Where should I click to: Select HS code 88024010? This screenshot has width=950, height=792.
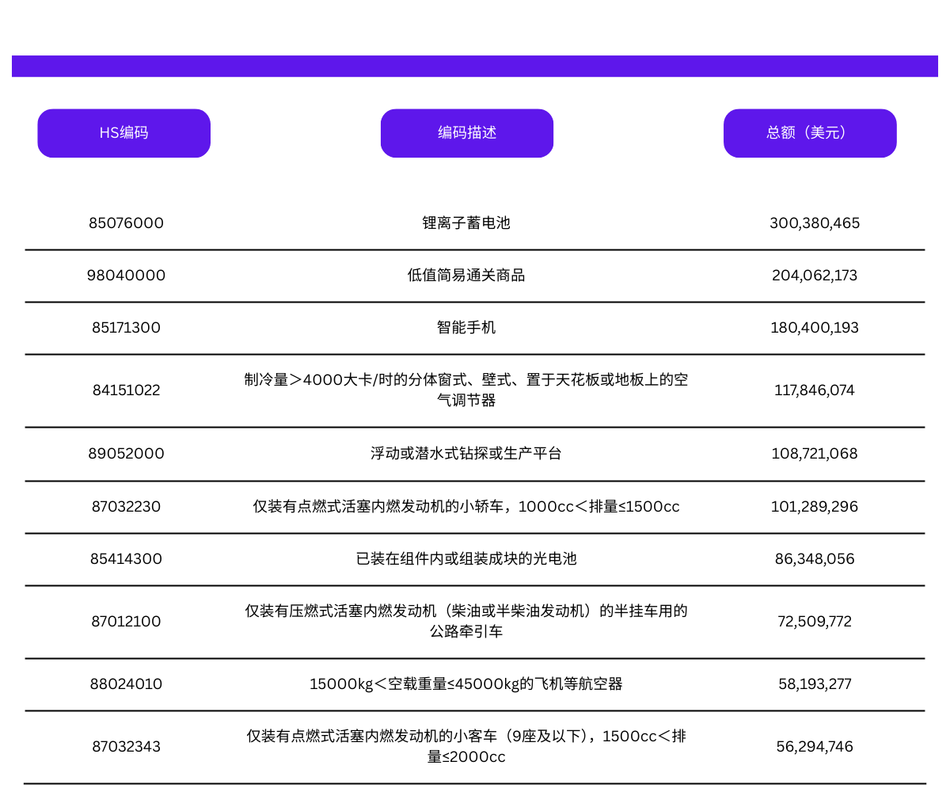[x=126, y=684]
